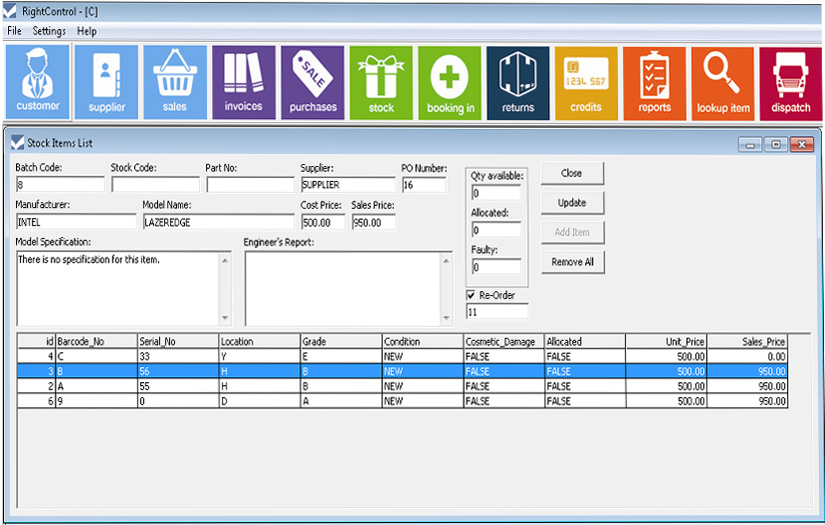Click Model Specification scrollbar up arrow
This screenshot has height=525, width=825.
(225, 260)
